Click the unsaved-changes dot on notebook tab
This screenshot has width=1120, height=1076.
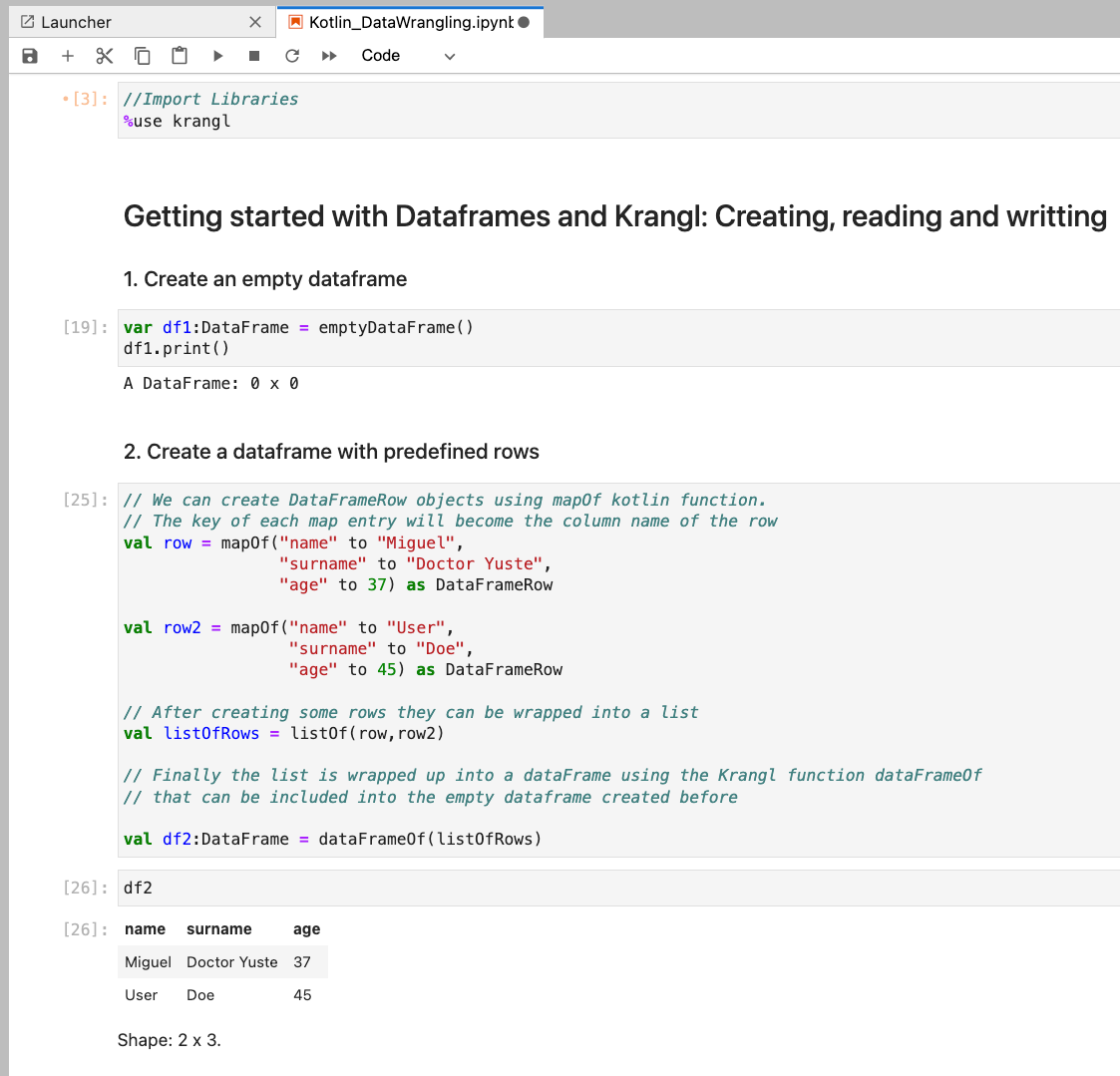[x=524, y=22]
